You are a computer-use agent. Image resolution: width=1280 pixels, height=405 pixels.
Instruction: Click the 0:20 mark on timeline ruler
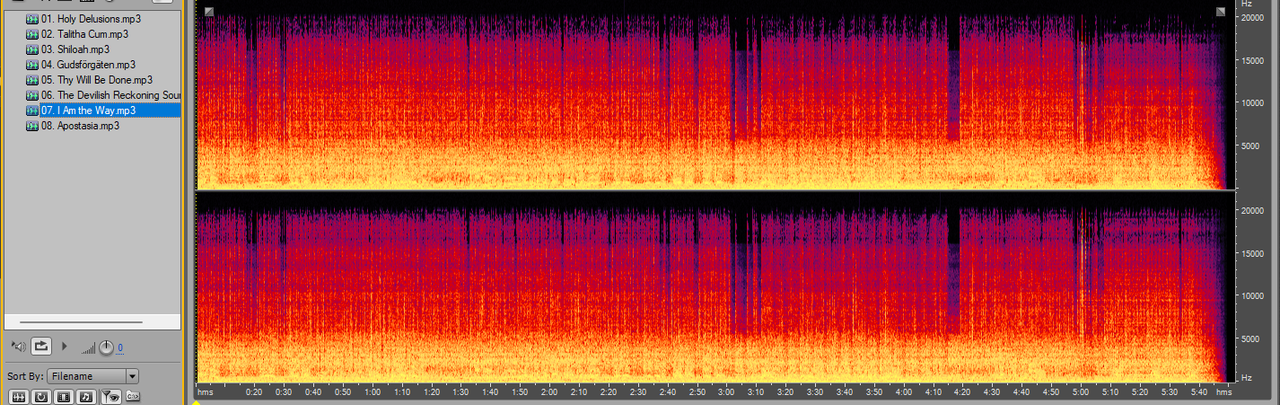pos(254,393)
